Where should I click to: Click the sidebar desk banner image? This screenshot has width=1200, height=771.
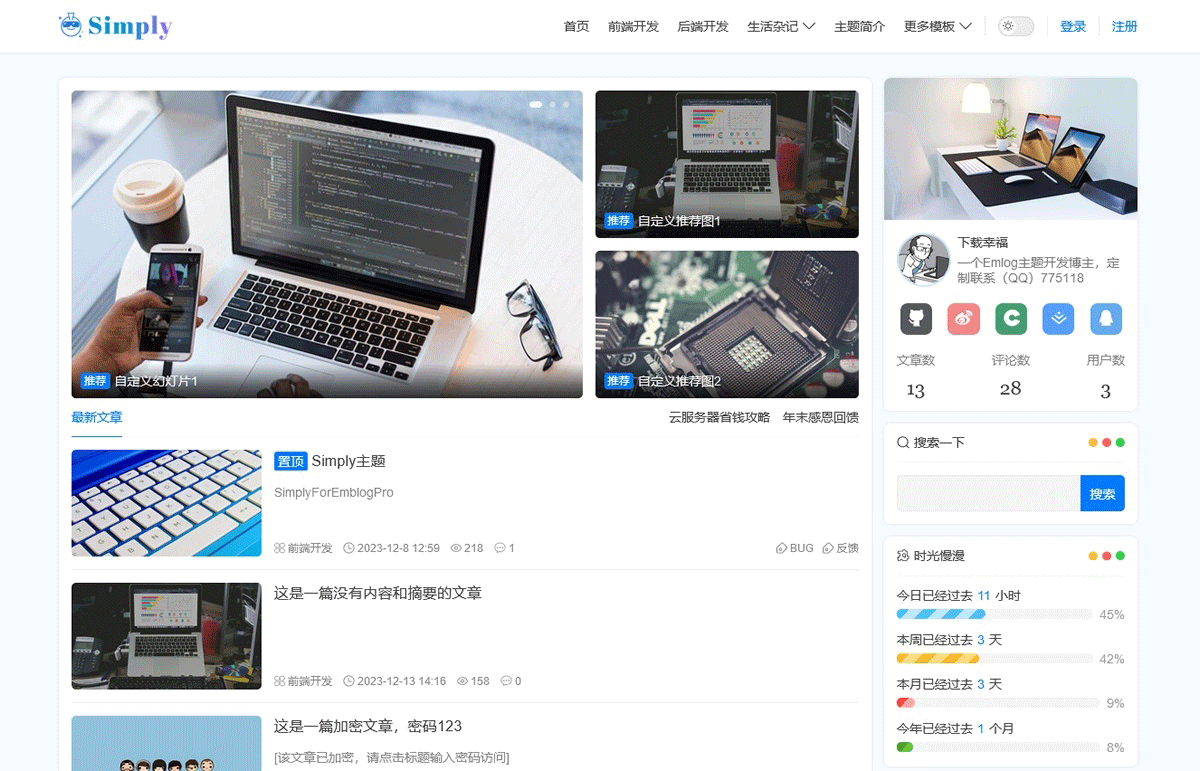[x=1011, y=148]
